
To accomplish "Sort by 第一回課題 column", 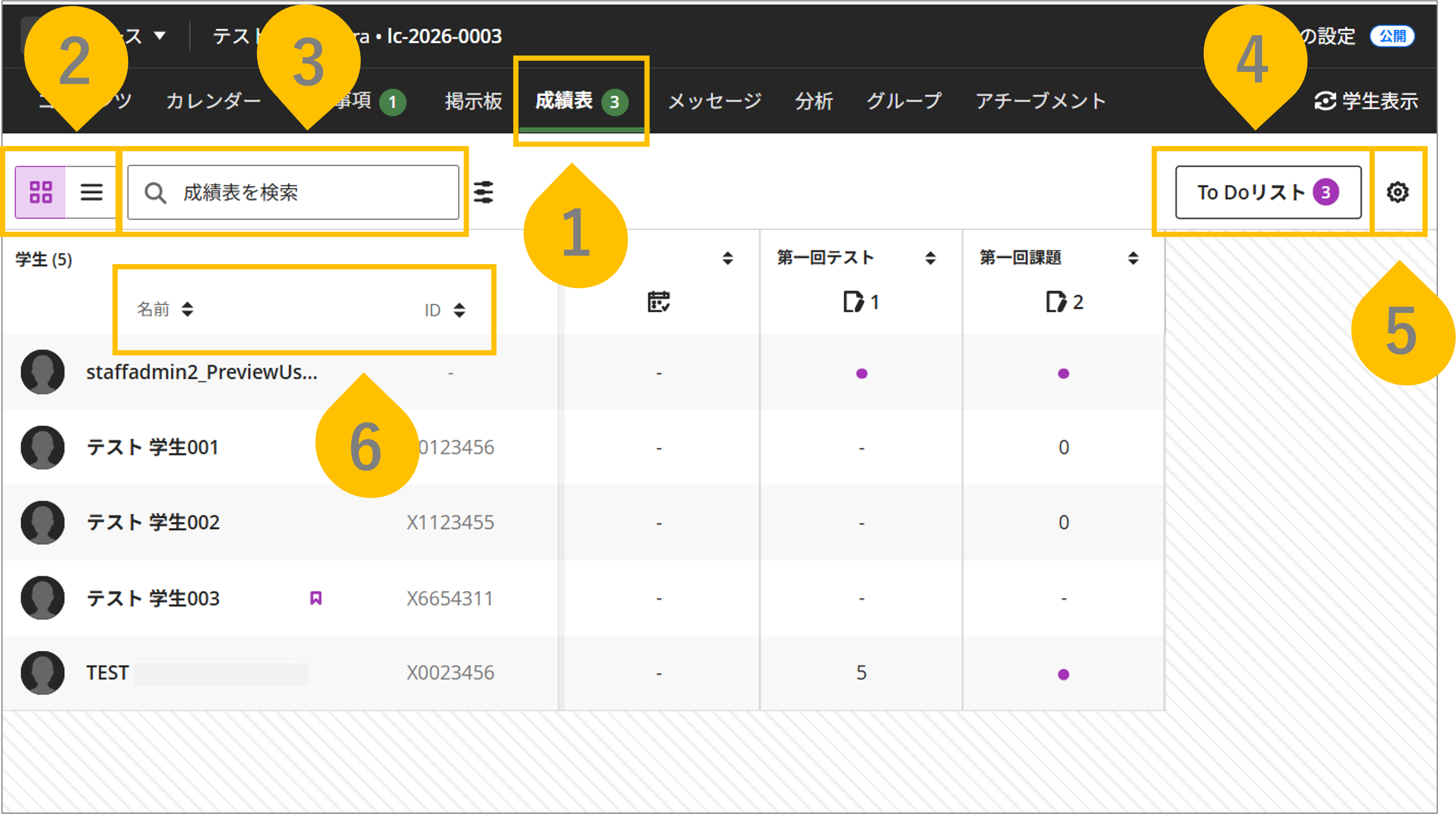I will tap(1133, 258).
